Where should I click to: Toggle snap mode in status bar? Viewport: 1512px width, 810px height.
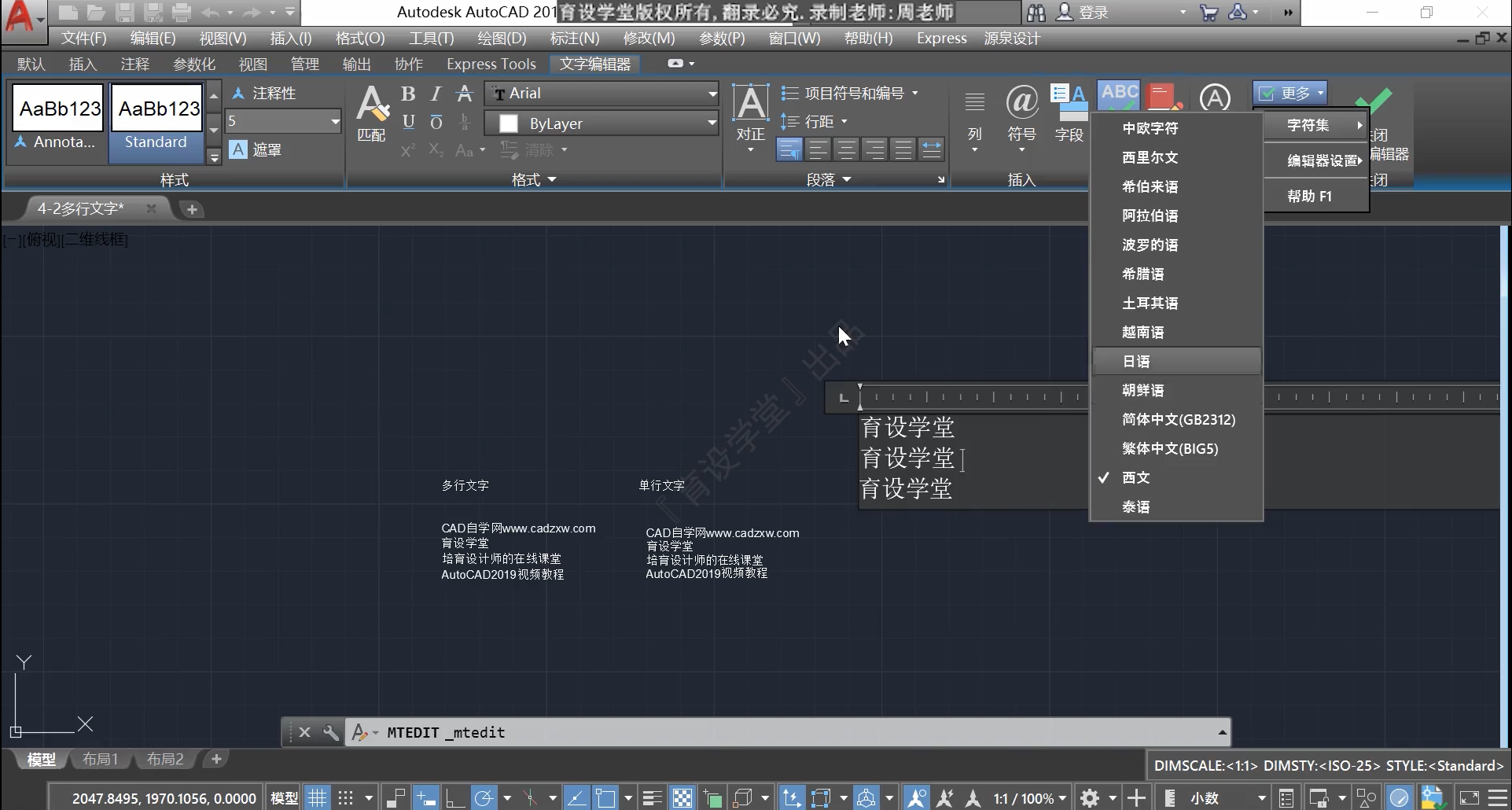[x=345, y=798]
